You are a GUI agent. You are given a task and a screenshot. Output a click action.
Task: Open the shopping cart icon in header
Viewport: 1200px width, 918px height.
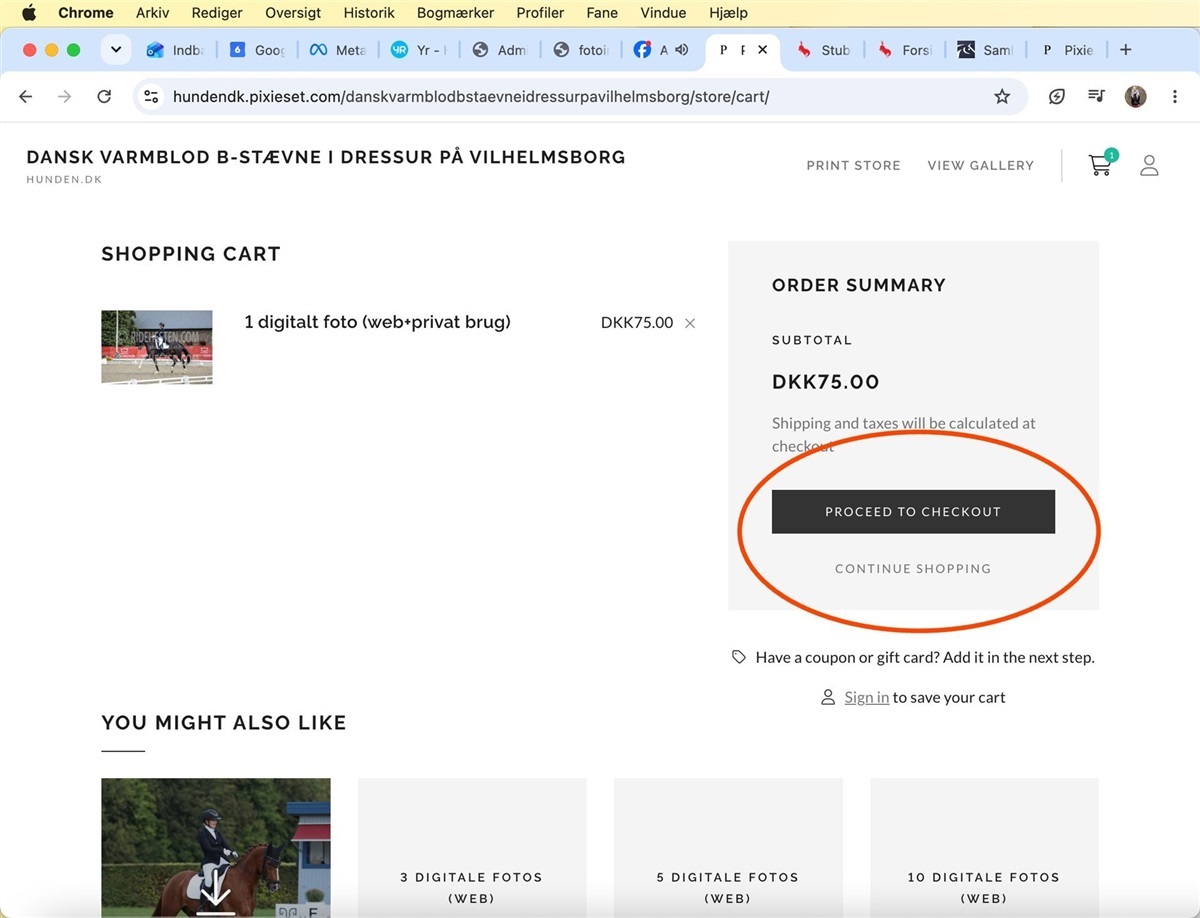point(1100,165)
